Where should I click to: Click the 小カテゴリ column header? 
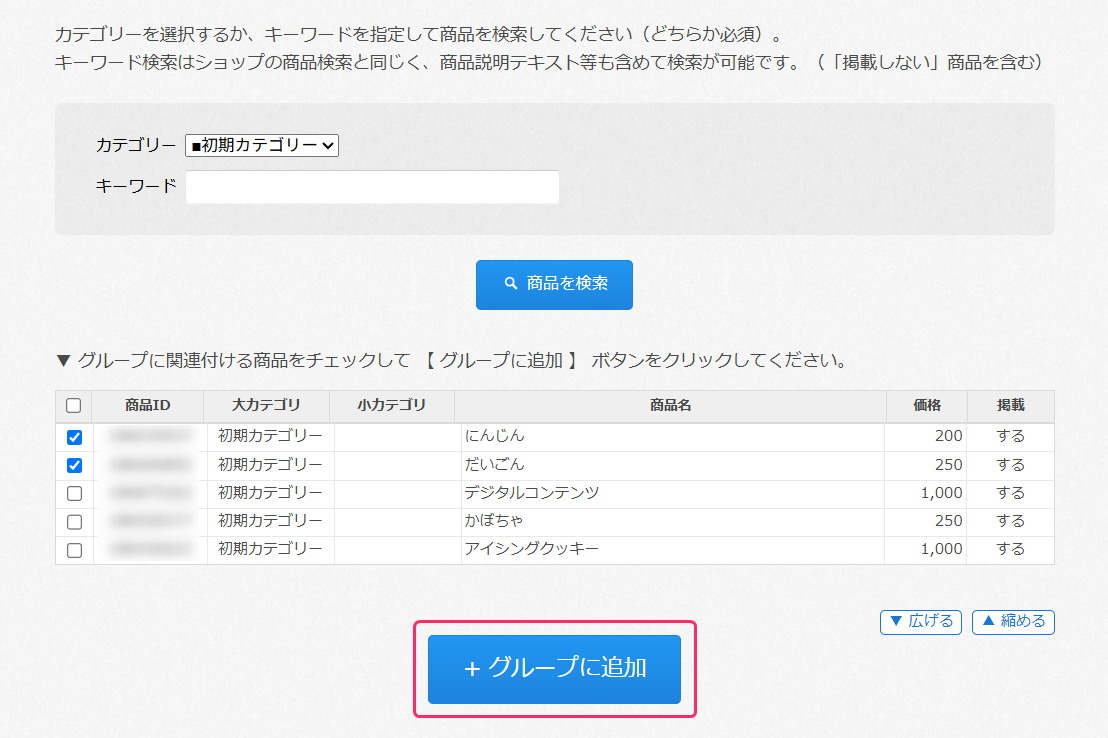(391, 405)
